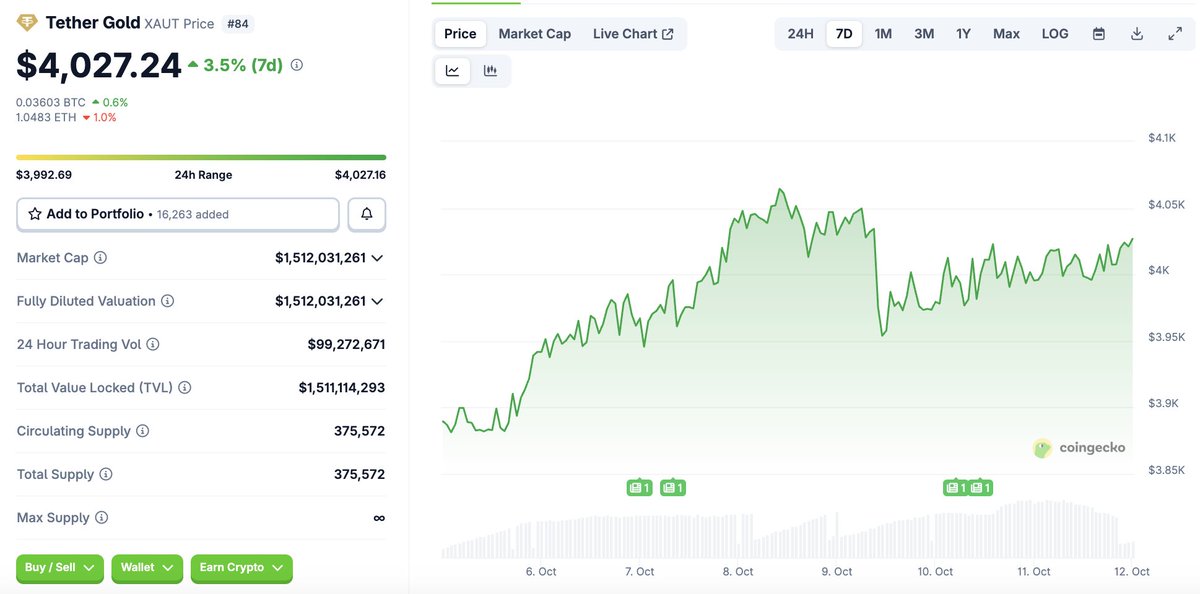Click the price alert bell icon

366,214
